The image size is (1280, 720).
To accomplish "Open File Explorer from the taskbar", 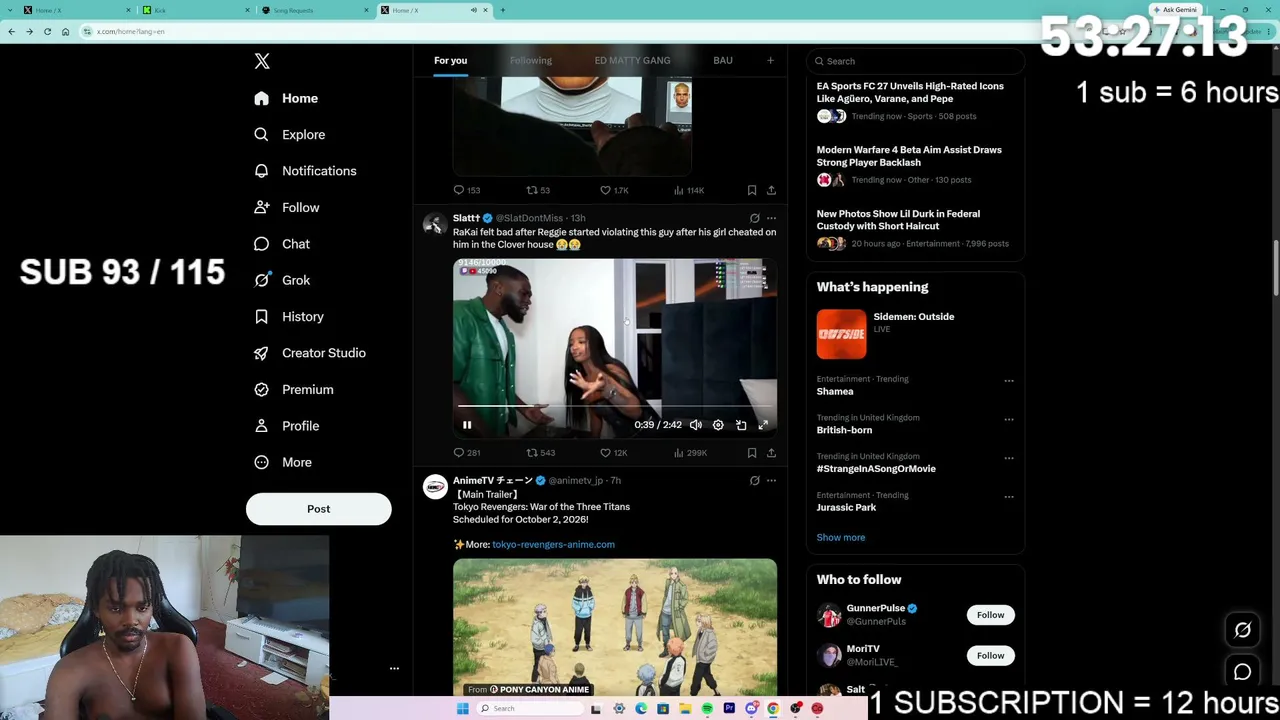I will pos(685,709).
